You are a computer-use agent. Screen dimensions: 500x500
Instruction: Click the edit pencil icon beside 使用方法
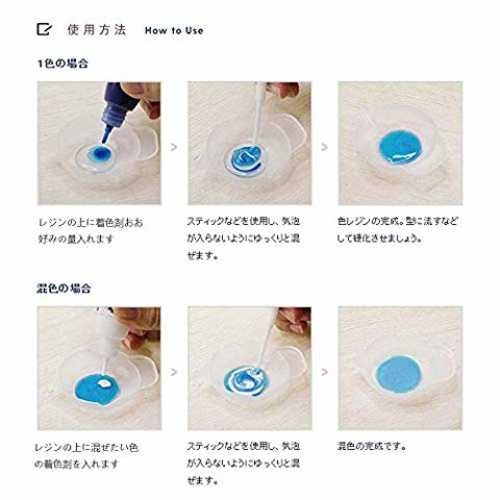click(44, 29)
